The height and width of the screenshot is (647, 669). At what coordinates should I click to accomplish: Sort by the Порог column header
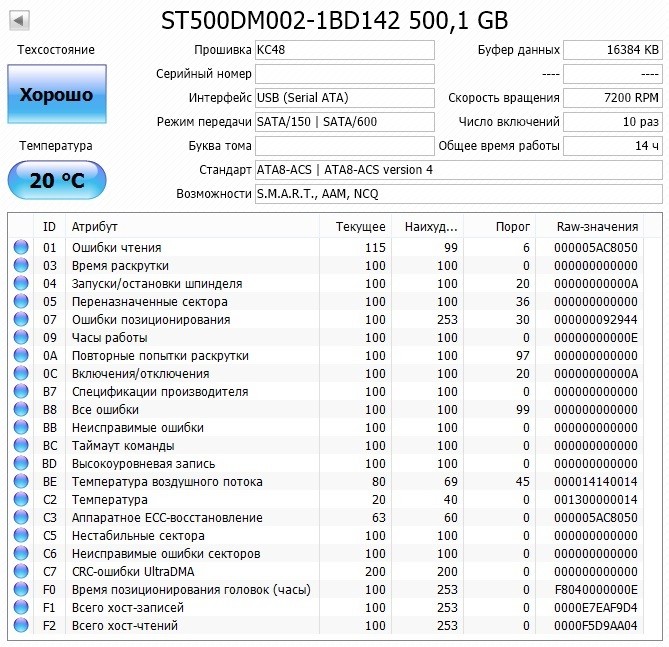tap(500, 227)
